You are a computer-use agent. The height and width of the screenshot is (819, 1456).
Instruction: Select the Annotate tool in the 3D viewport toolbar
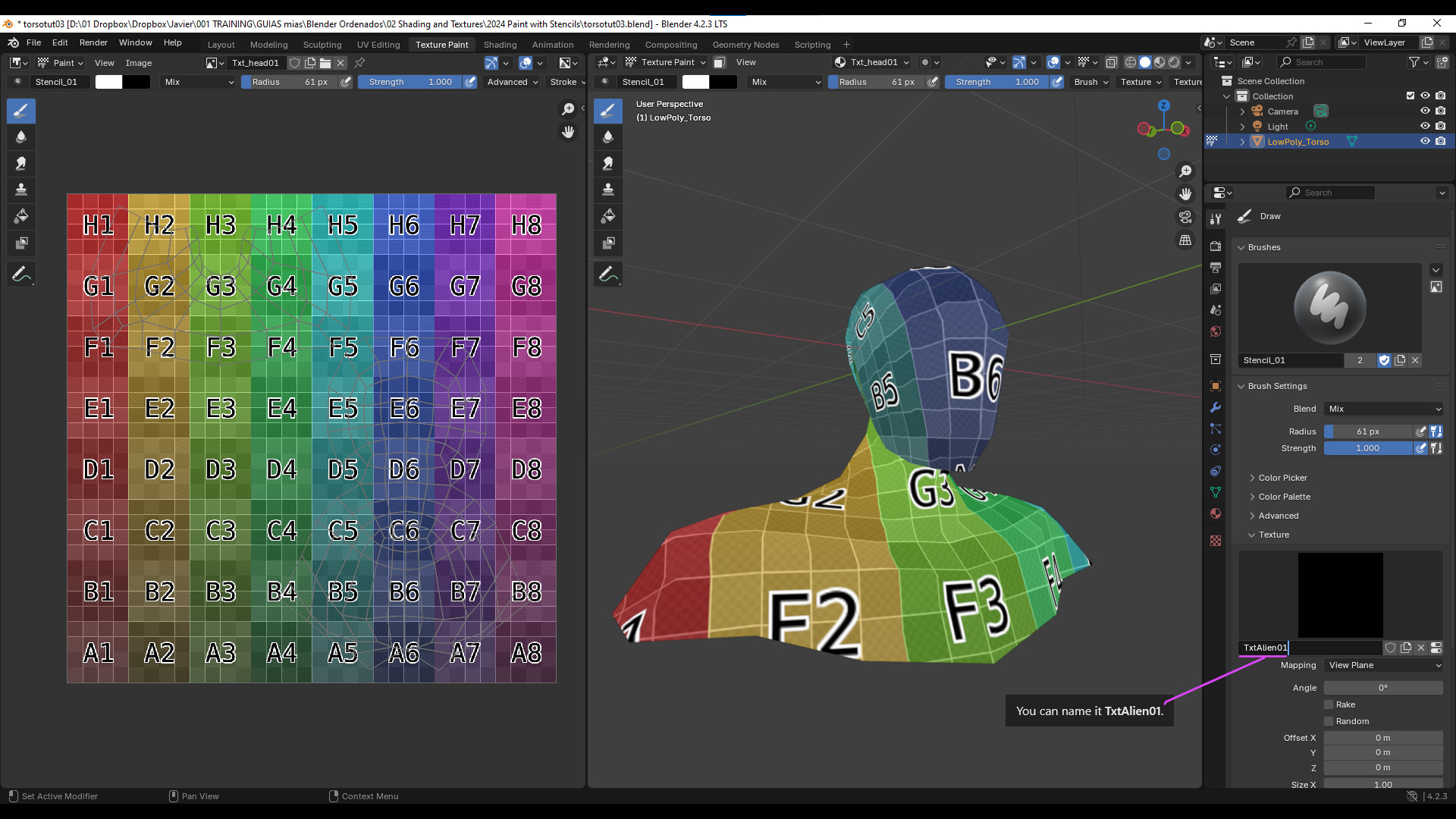[x=608, y=275]
